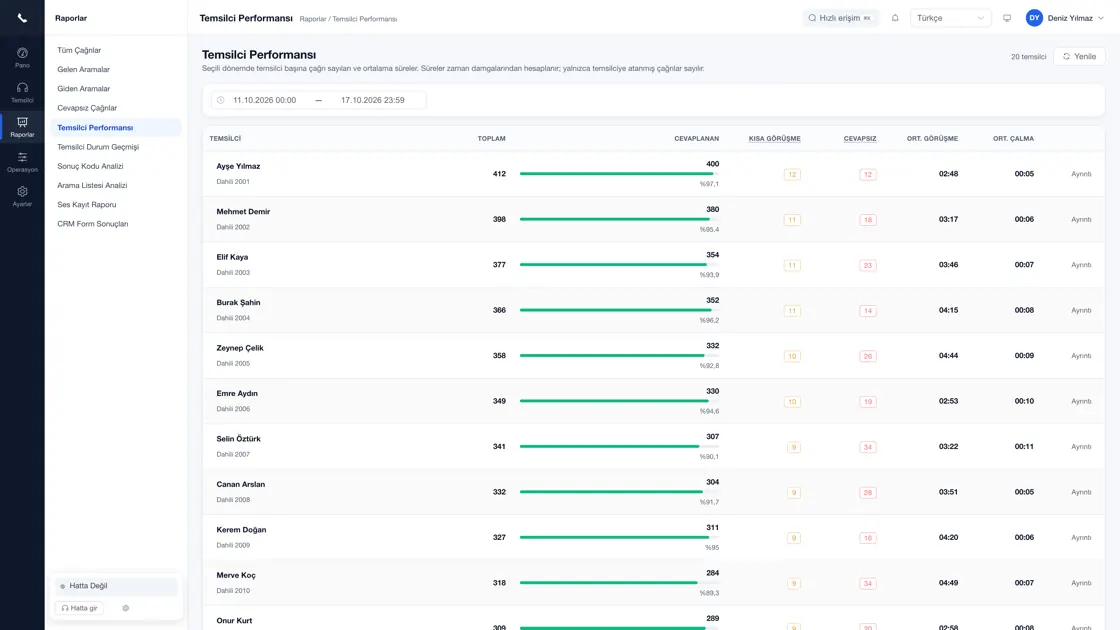Click the Cevapsız column header
1120x630 pixels.
(860, 139)
